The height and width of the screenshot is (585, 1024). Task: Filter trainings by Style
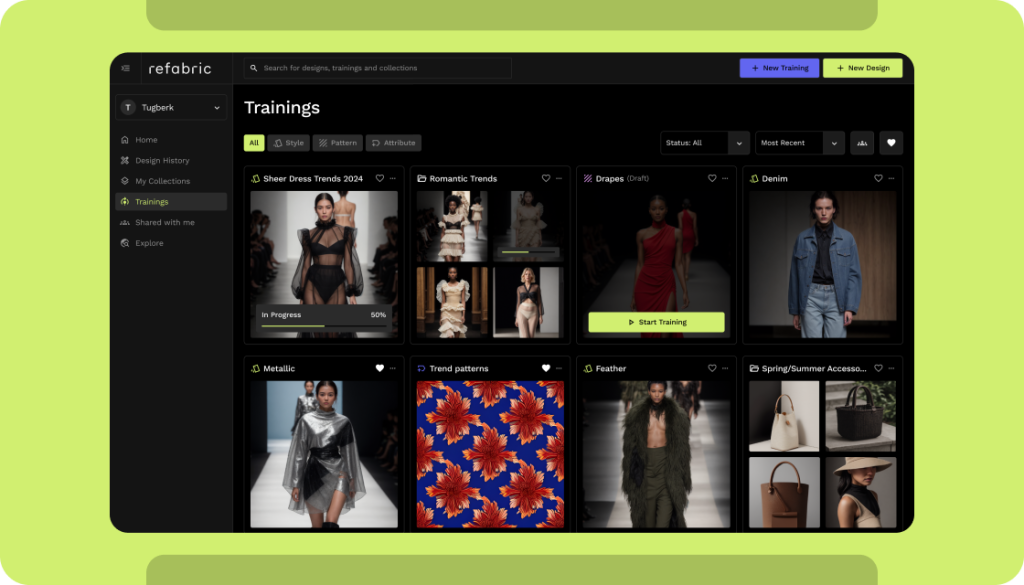tap(288, 143)
